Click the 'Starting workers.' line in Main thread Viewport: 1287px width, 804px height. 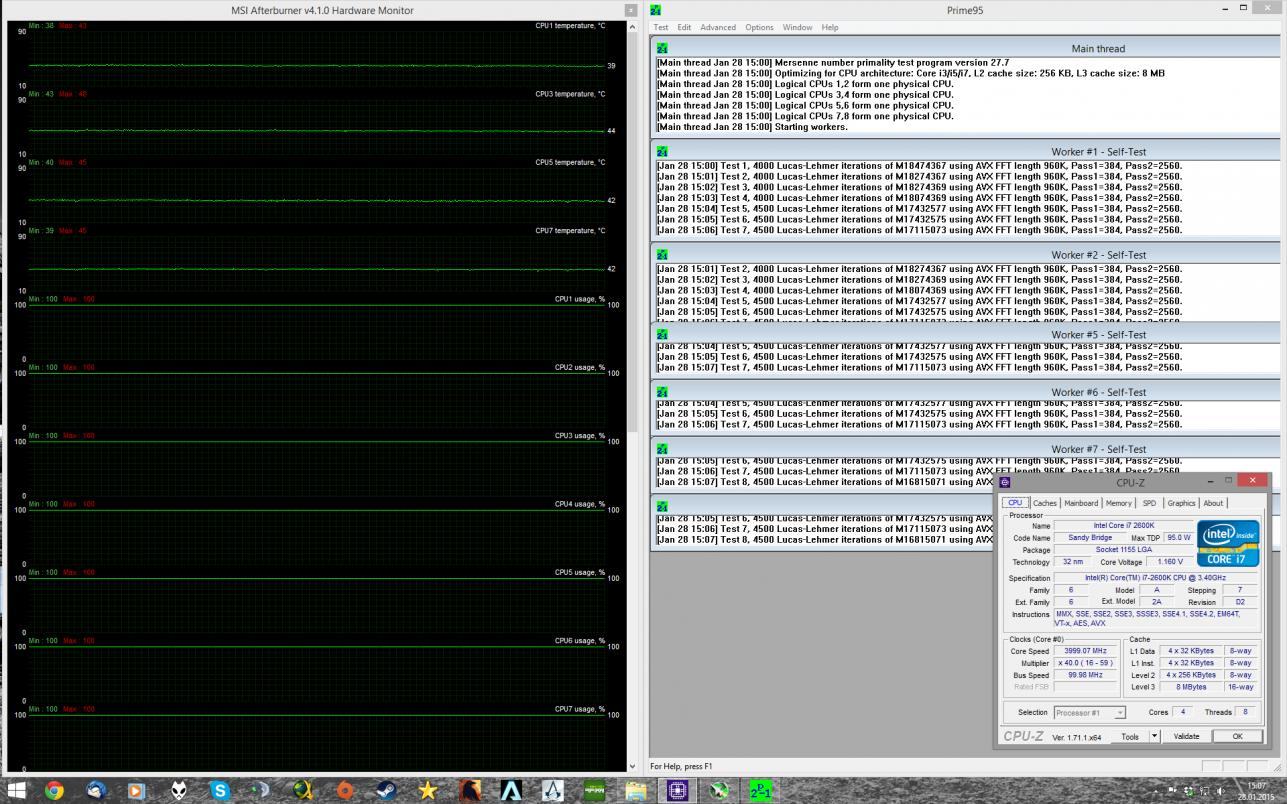coord(752,127)
